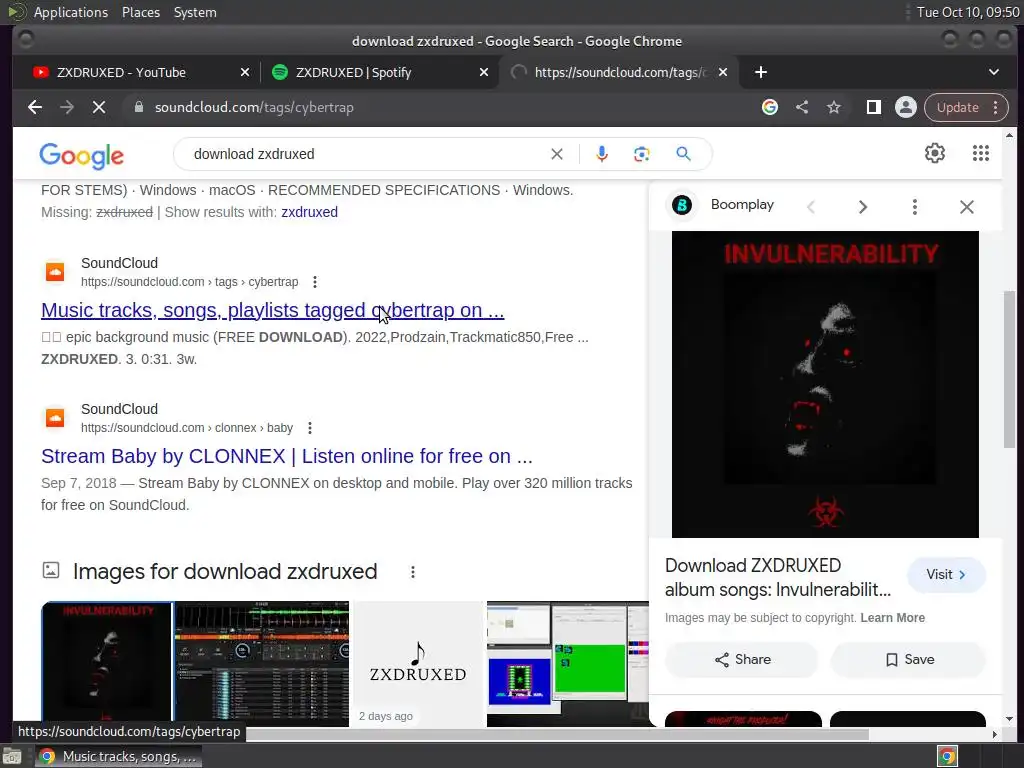Search by image with Google Lens
This screenshot has height=768, width=1024.
tap(642, 154)
